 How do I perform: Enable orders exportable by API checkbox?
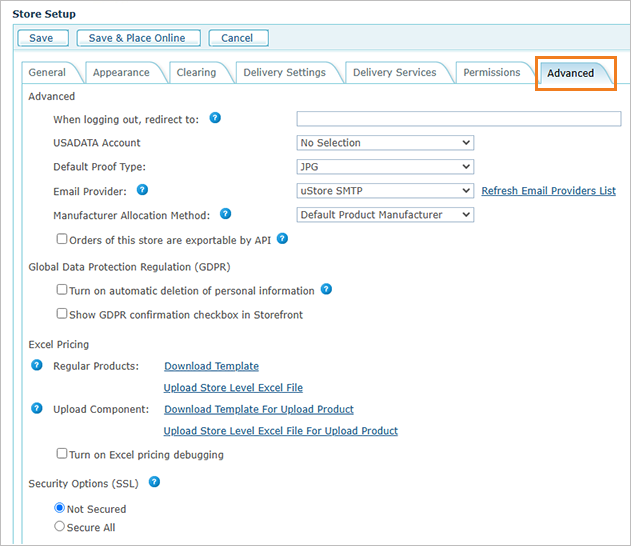click(62, 239)
